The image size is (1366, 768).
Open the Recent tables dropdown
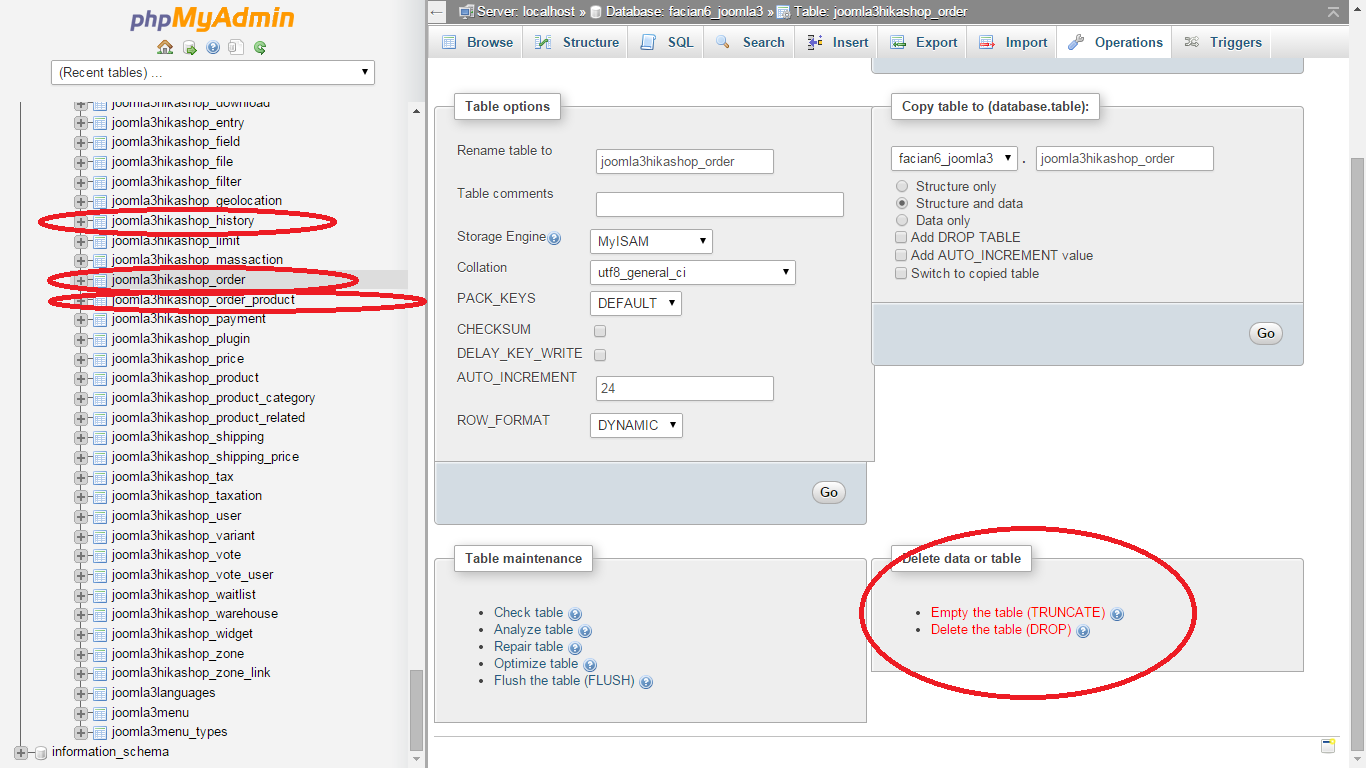[213, 72]
